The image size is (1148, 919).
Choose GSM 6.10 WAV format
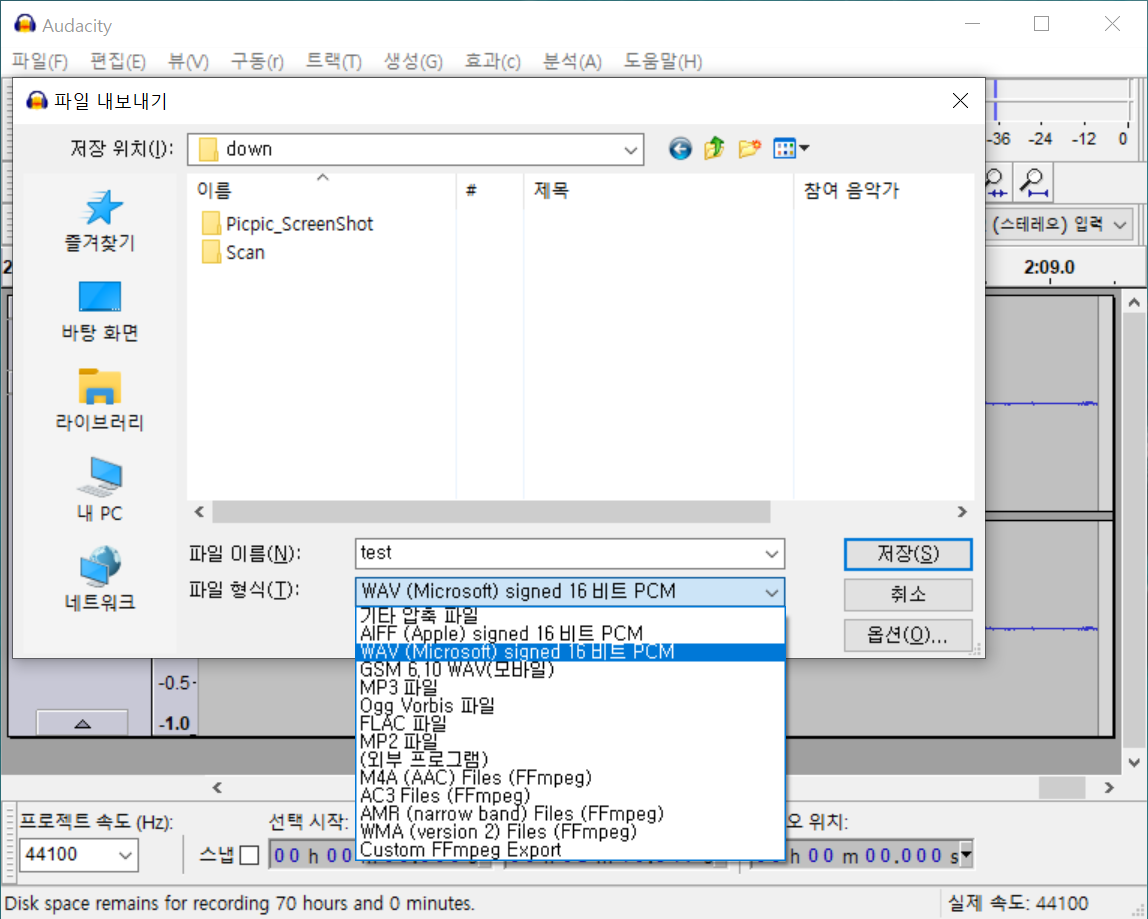570,669
